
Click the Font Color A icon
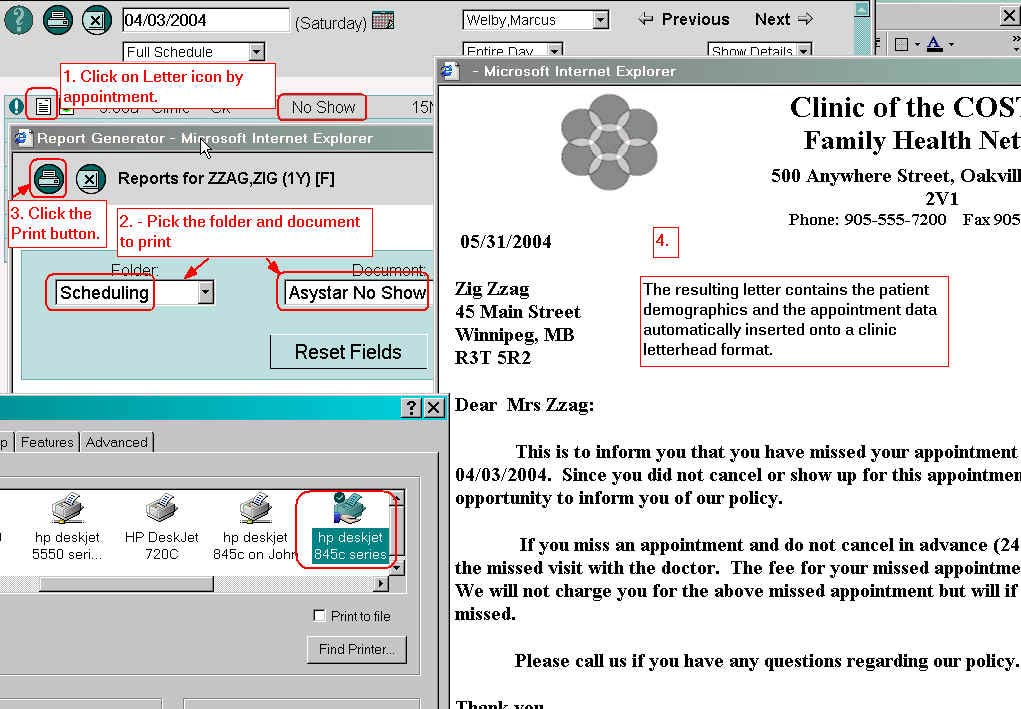[x=934, y=44]
